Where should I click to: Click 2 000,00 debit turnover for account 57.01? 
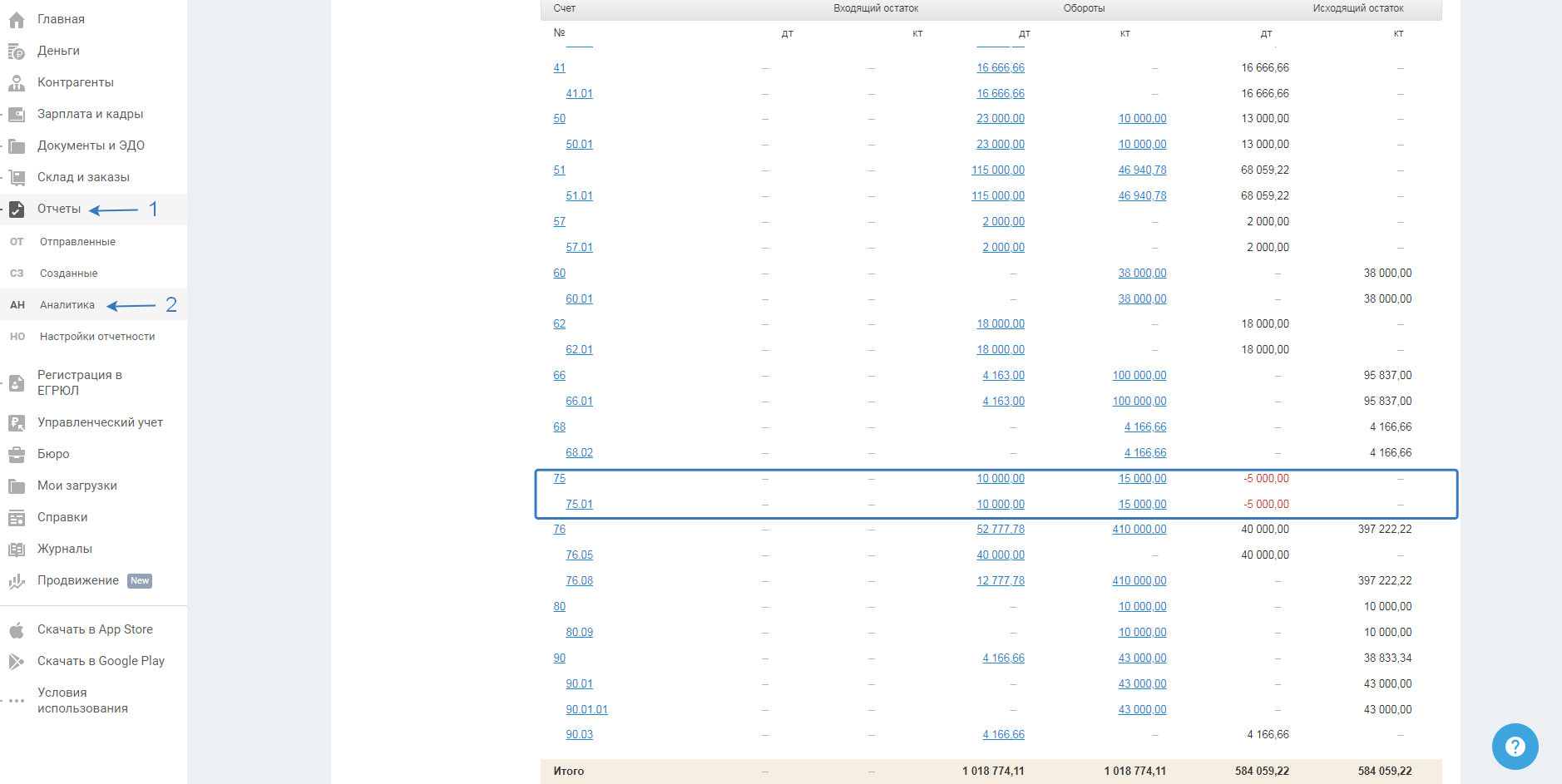(x=1003, y=248)
